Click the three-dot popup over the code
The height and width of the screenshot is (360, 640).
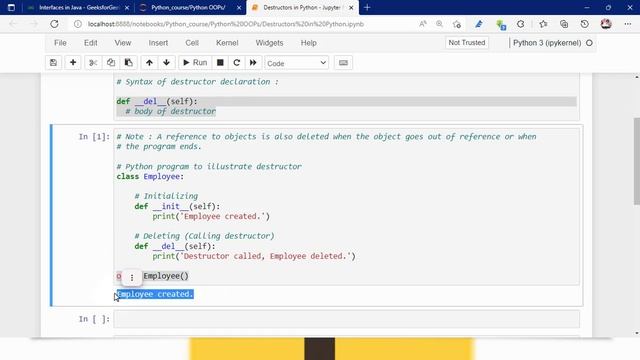(132, 278)
